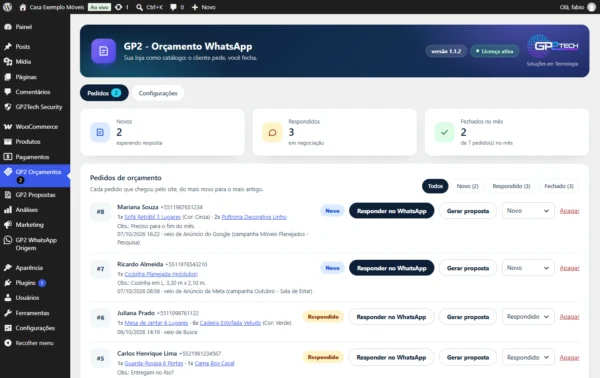Open Casa Exemplo Móveis home icon
This screenshot has width=600, height=378.
[x=23, y=7]
